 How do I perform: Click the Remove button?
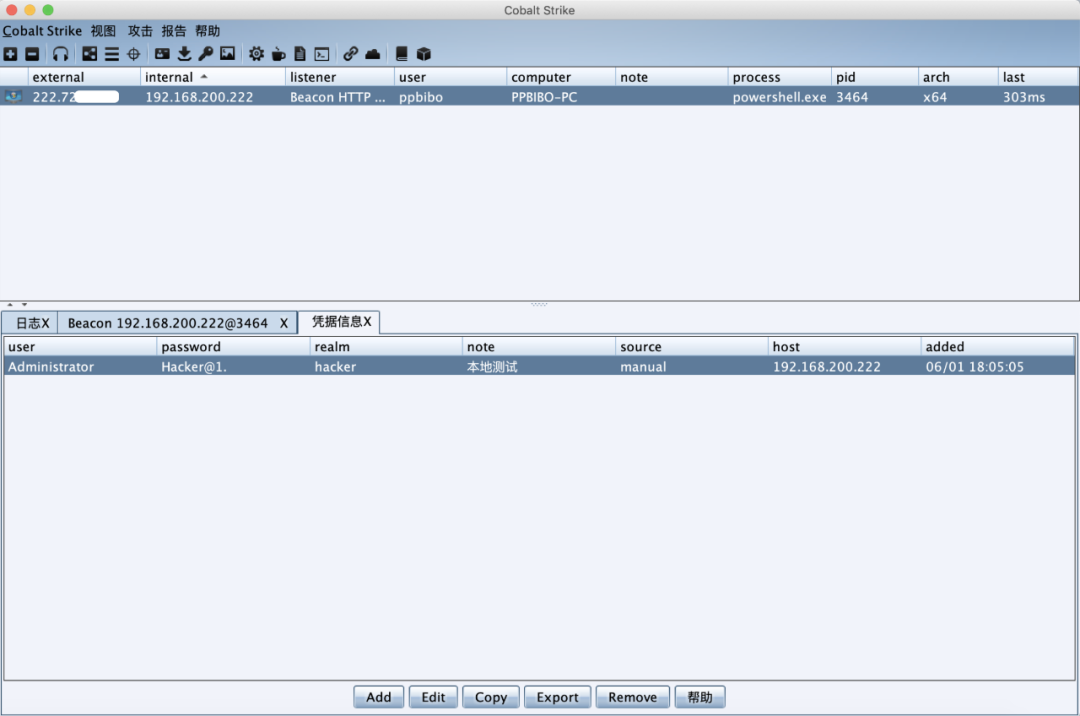point(632,697)
